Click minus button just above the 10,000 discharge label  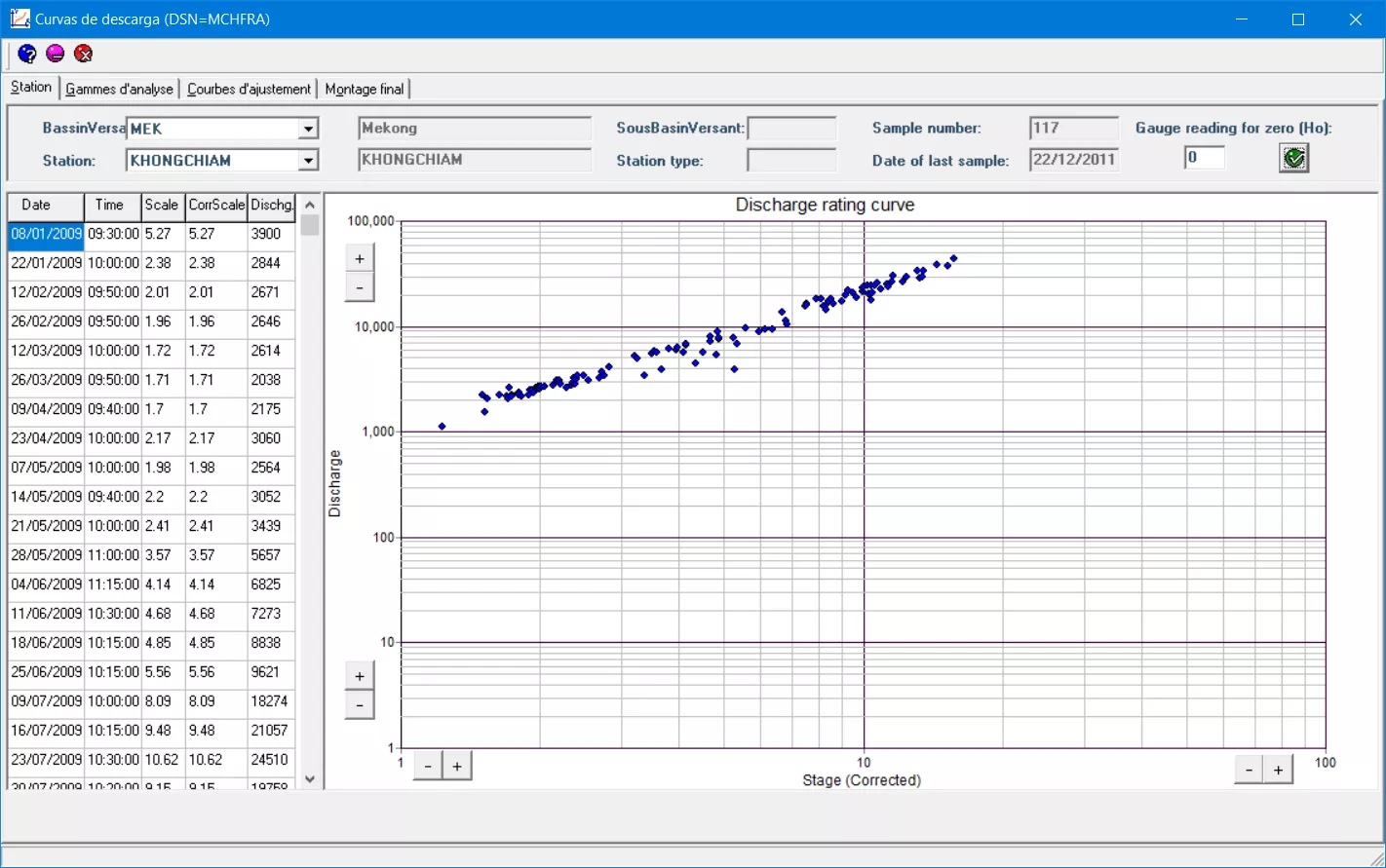point(360,287)
